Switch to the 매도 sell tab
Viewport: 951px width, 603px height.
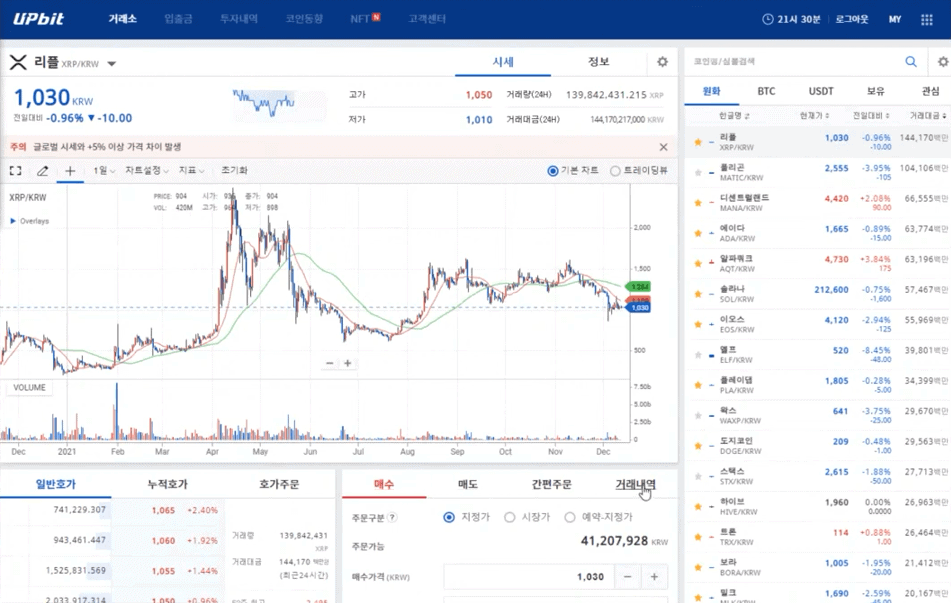[468, 484]
